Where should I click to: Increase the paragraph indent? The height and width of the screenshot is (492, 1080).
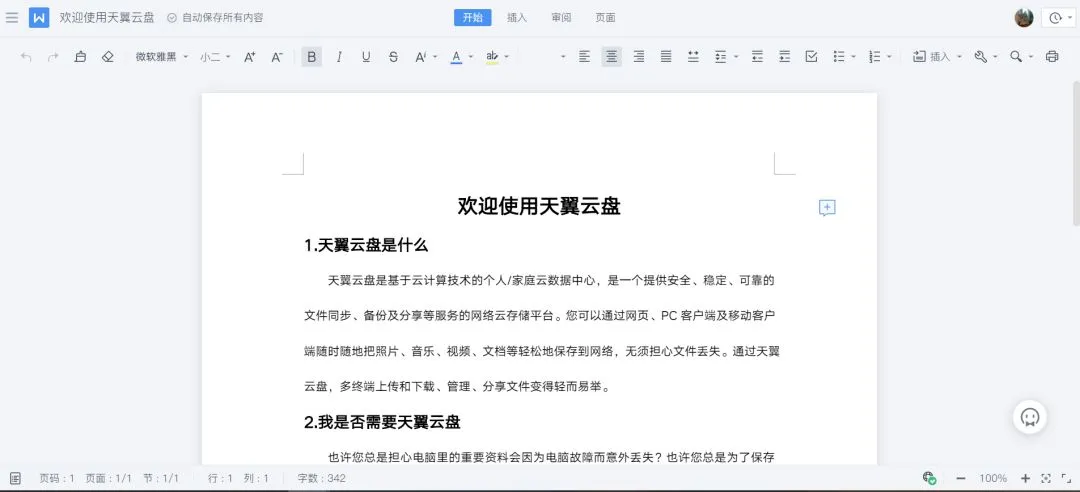(x=785, y=57)
